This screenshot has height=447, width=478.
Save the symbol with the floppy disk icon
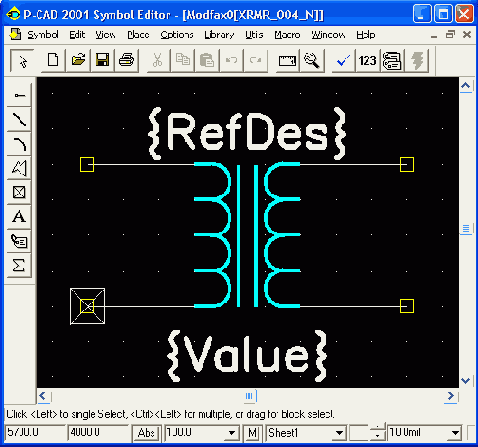(x=102, y=61)
